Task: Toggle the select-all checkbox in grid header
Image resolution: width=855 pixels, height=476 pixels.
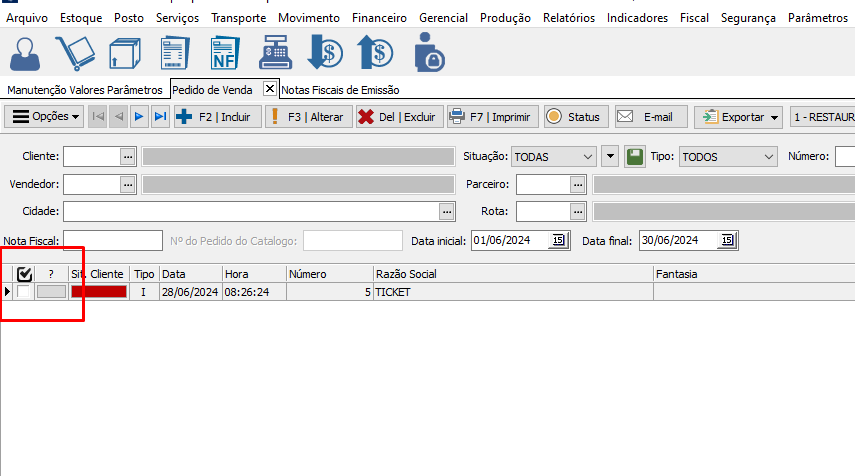Action: [x=25, y=274]
